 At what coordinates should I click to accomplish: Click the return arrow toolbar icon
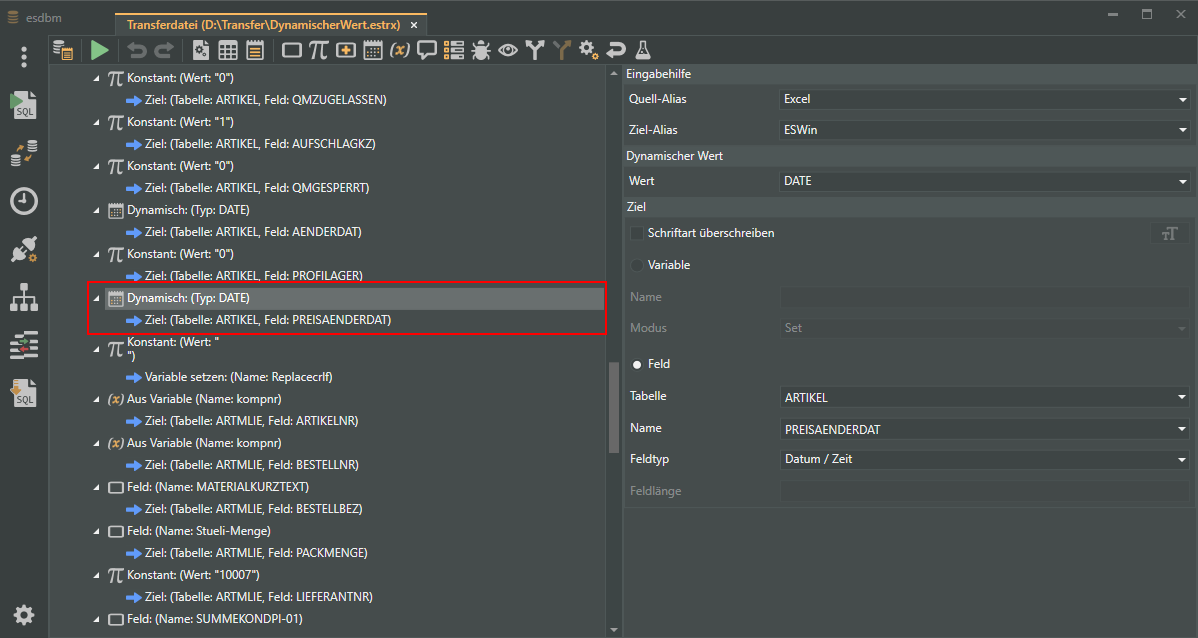pyautogui.click(x=616, y=50)
